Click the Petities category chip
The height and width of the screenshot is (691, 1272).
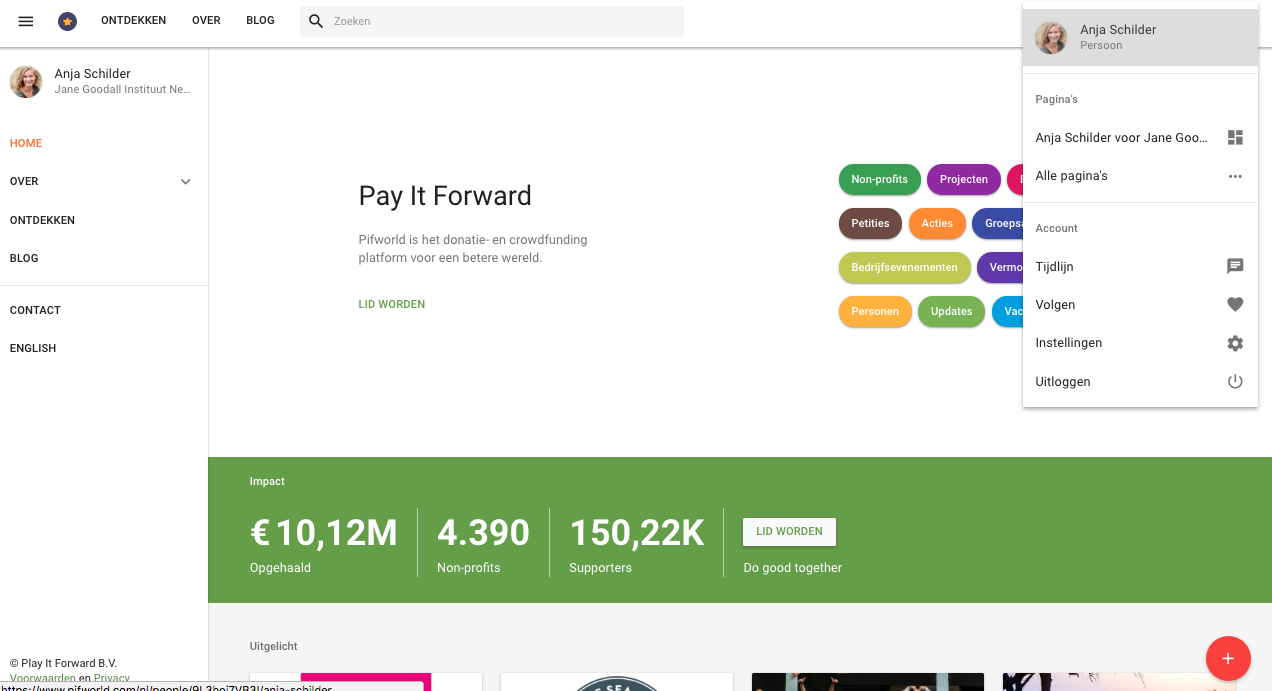pyautogui.click(x=870, y=224)
